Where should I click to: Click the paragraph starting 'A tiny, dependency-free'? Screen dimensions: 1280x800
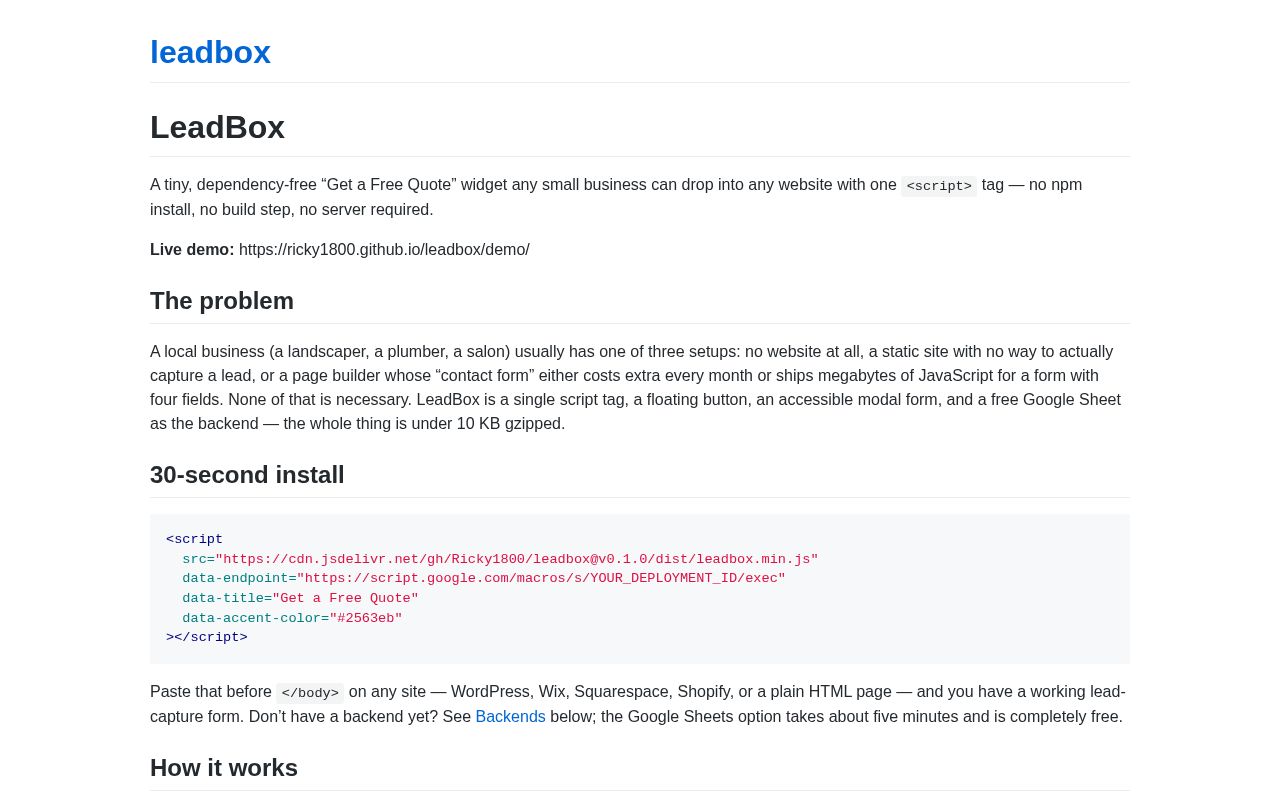click(640, 197)
